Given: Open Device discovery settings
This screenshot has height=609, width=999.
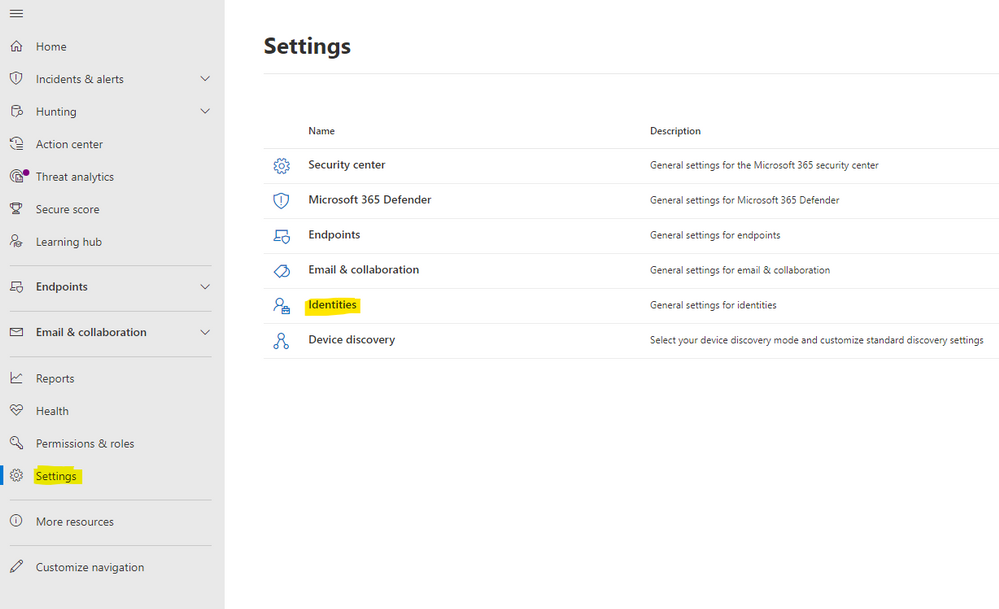Looking at the screenshot, I should click(x=352, y=340).
